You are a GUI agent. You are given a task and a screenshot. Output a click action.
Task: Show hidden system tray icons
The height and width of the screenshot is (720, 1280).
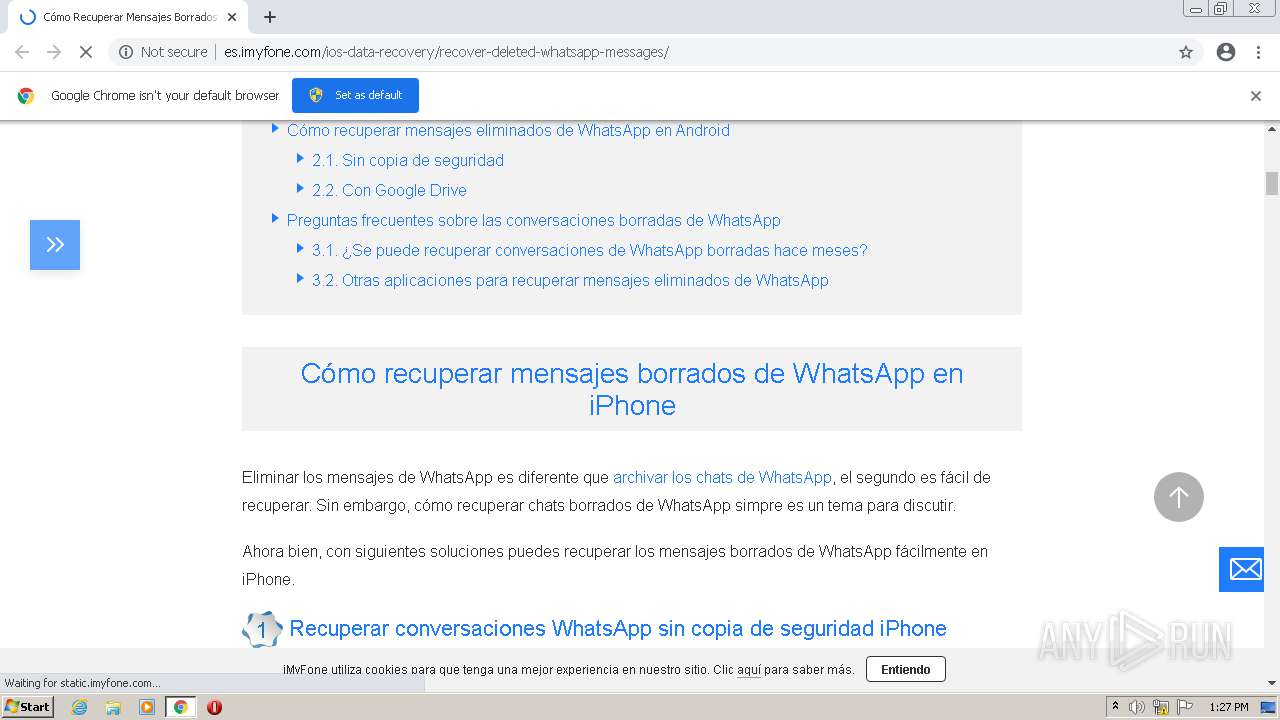point(1115,707)
